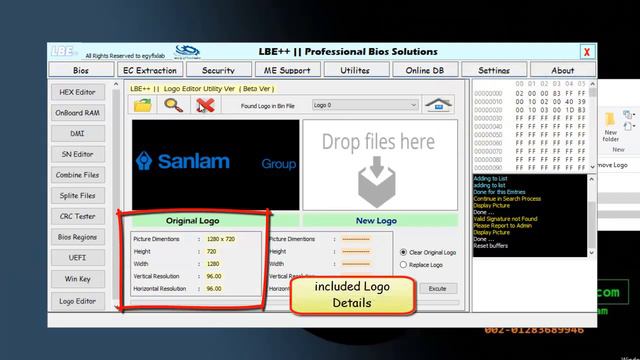
Task: Click Vertical Resolution value 96.00
Action: pyautogui.click(x=214, y=276)
